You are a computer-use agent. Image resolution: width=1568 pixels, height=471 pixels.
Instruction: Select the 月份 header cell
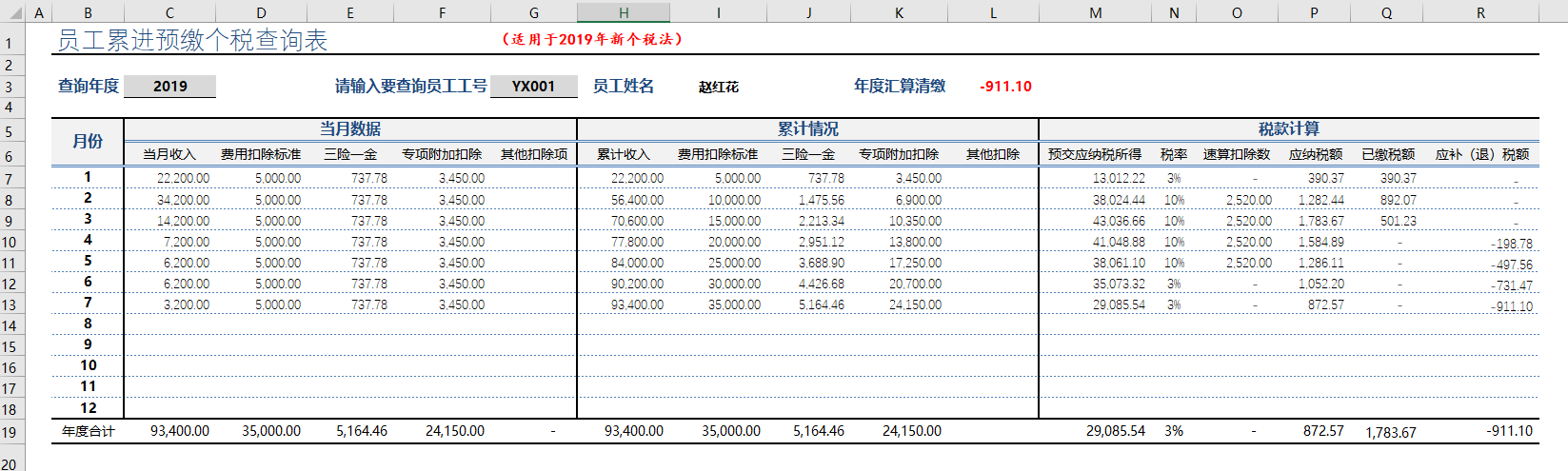click(88, 142)
